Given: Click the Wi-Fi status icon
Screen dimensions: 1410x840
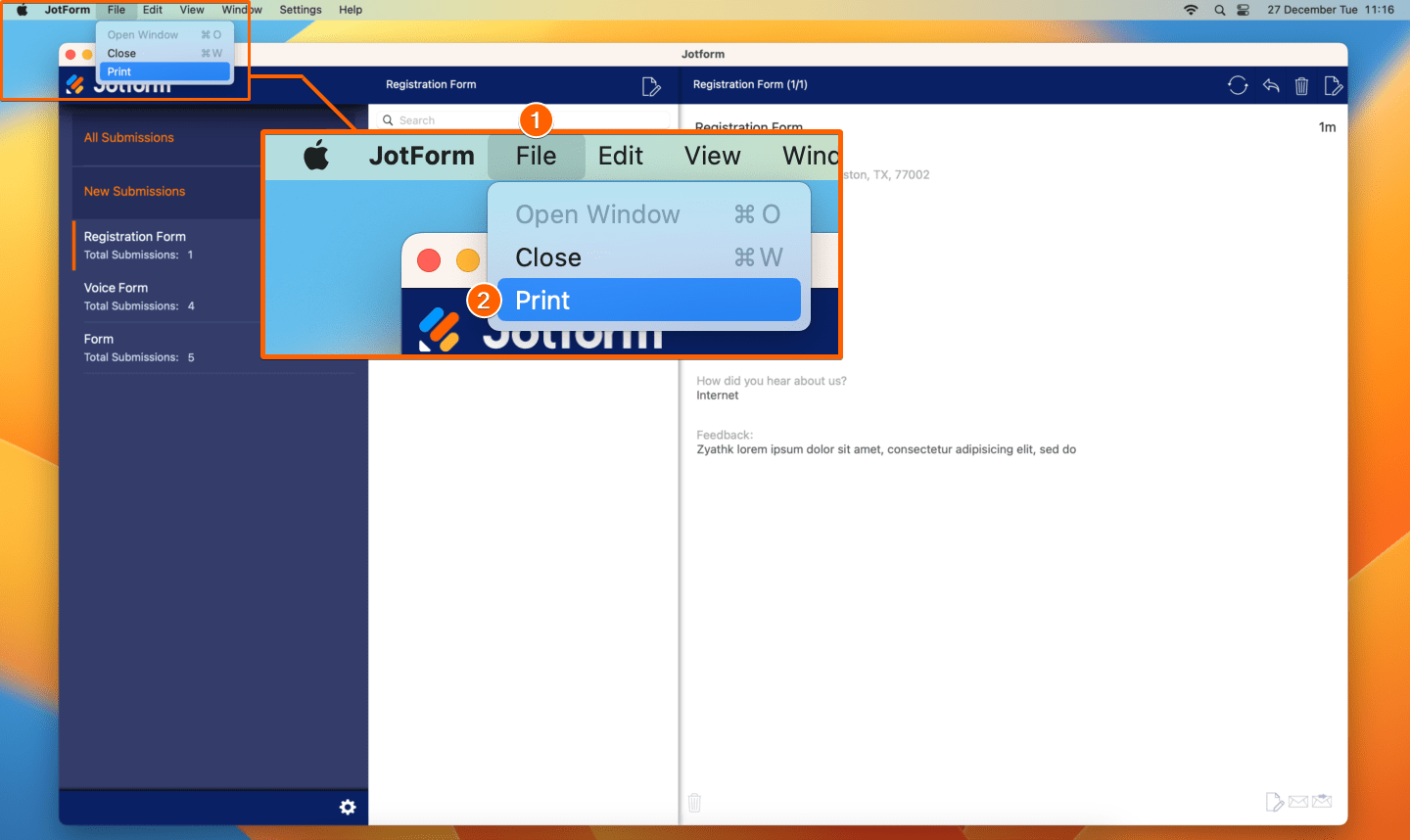Looking at the screenshot, I should click(1191, 10).
